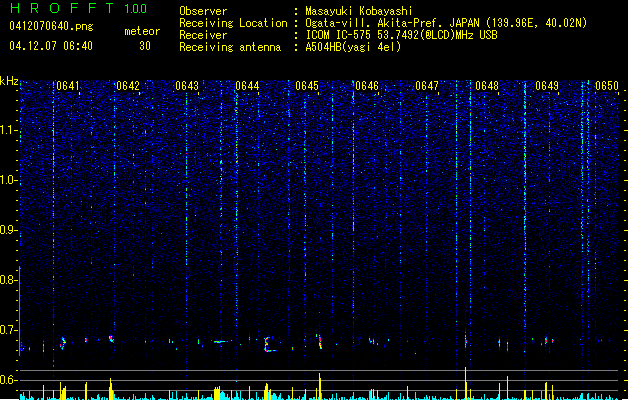Viewport: 629px width, 400px height.
Task: Click the horizontal meteor echo trace before 0644
Action: 222,342
